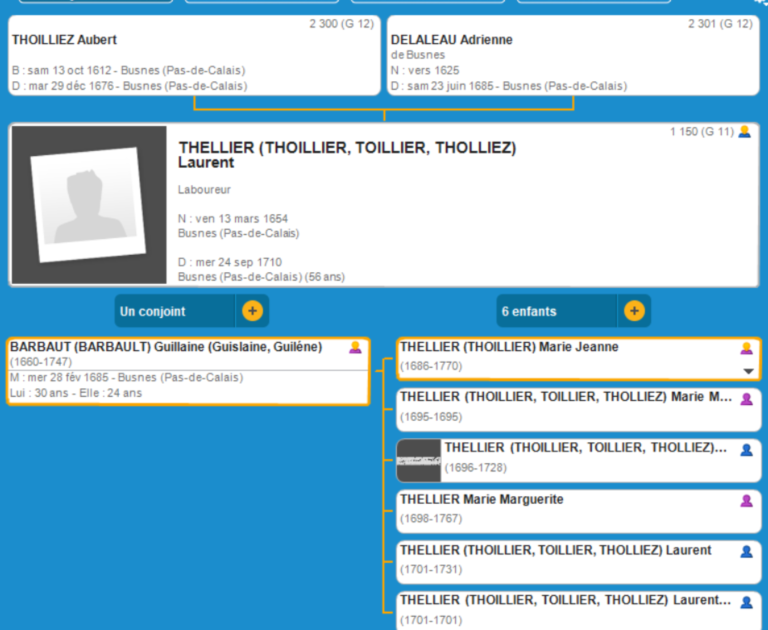Open the 6 enfants section header
This screenshot has height=630, width=768.
tap(557, 311)
